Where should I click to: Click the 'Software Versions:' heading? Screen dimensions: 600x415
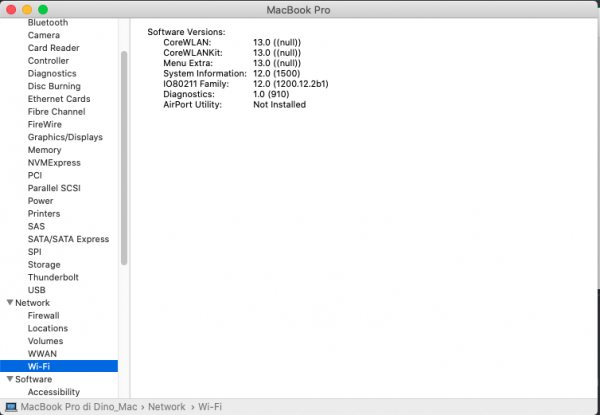pyautogui.click(x=186, y=32)
